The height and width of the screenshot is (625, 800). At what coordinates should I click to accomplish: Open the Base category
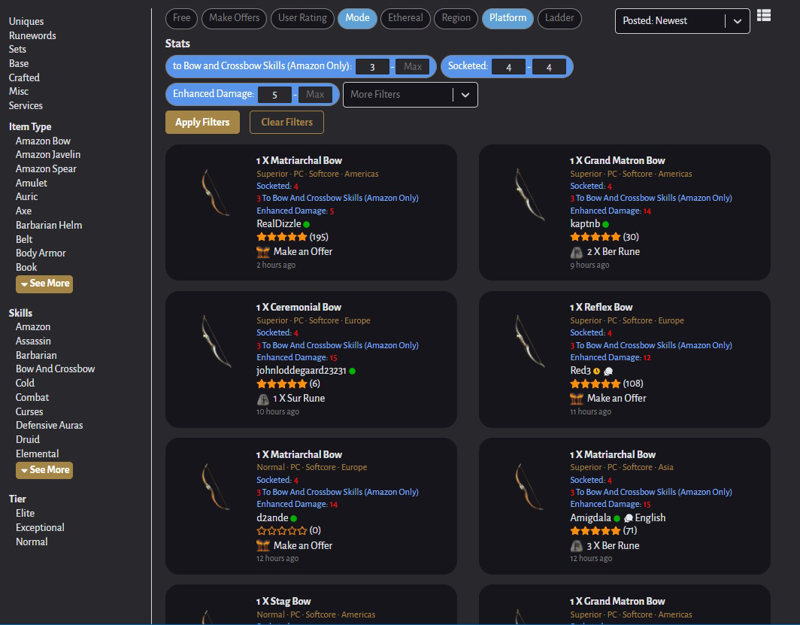(x=18, y=64)
